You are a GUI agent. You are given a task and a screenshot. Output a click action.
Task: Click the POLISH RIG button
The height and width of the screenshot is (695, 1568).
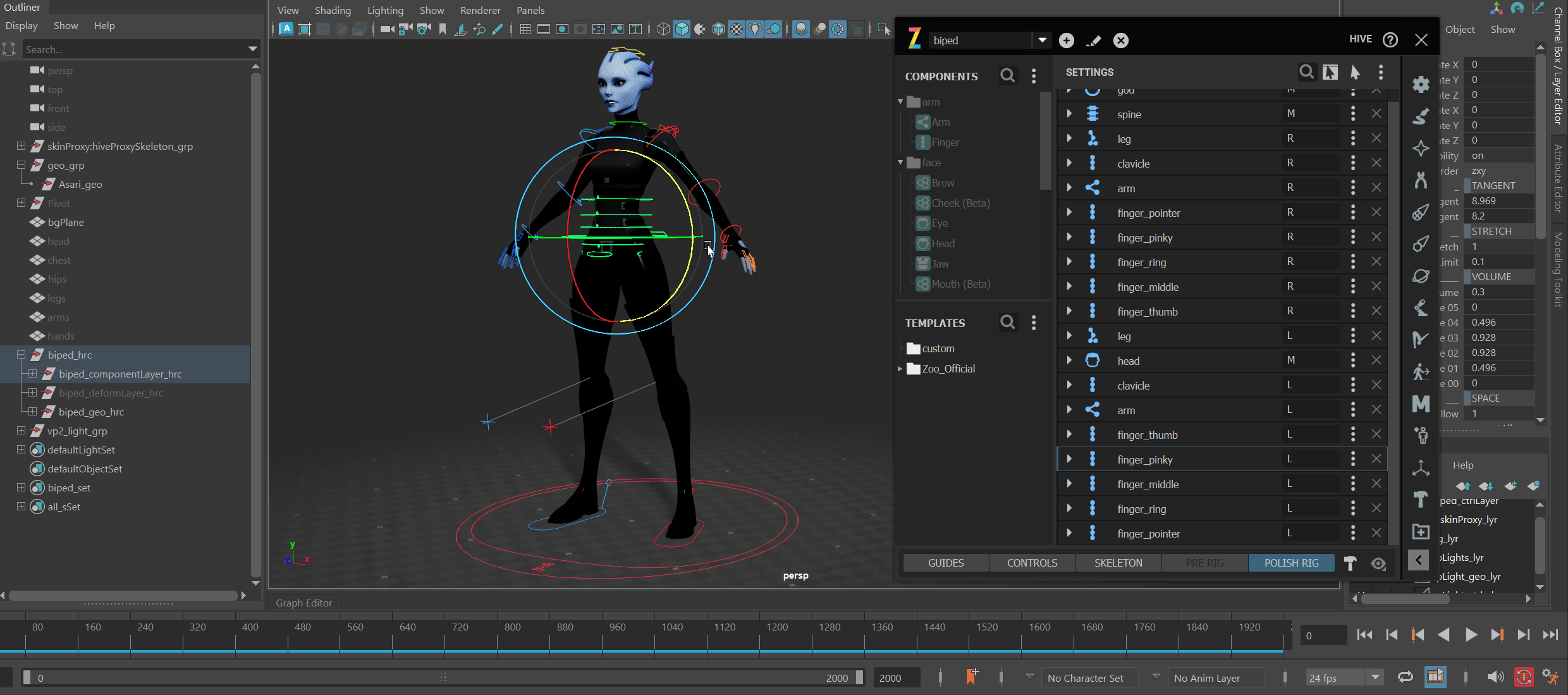click(x=1292, y=562)
